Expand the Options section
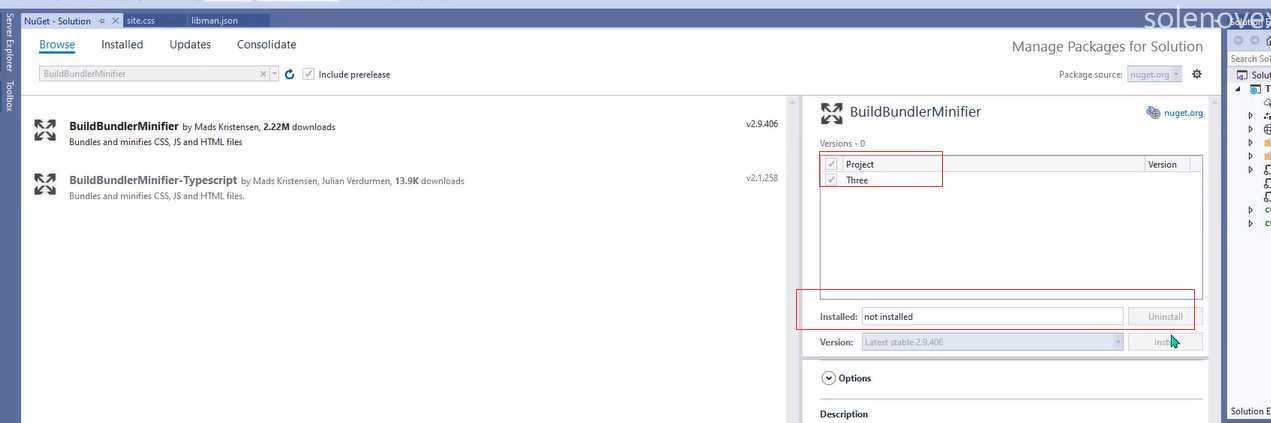Viewport: 1271px width, 423px height. 828,378
